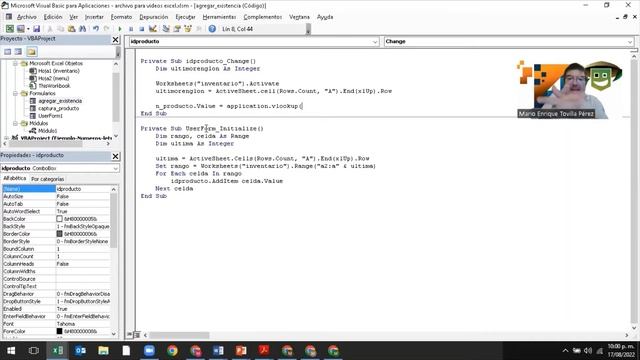This screenshot has height=360, width=640.
Task: Click the Font property value Tahoma
Action: [x=83, y=324]
